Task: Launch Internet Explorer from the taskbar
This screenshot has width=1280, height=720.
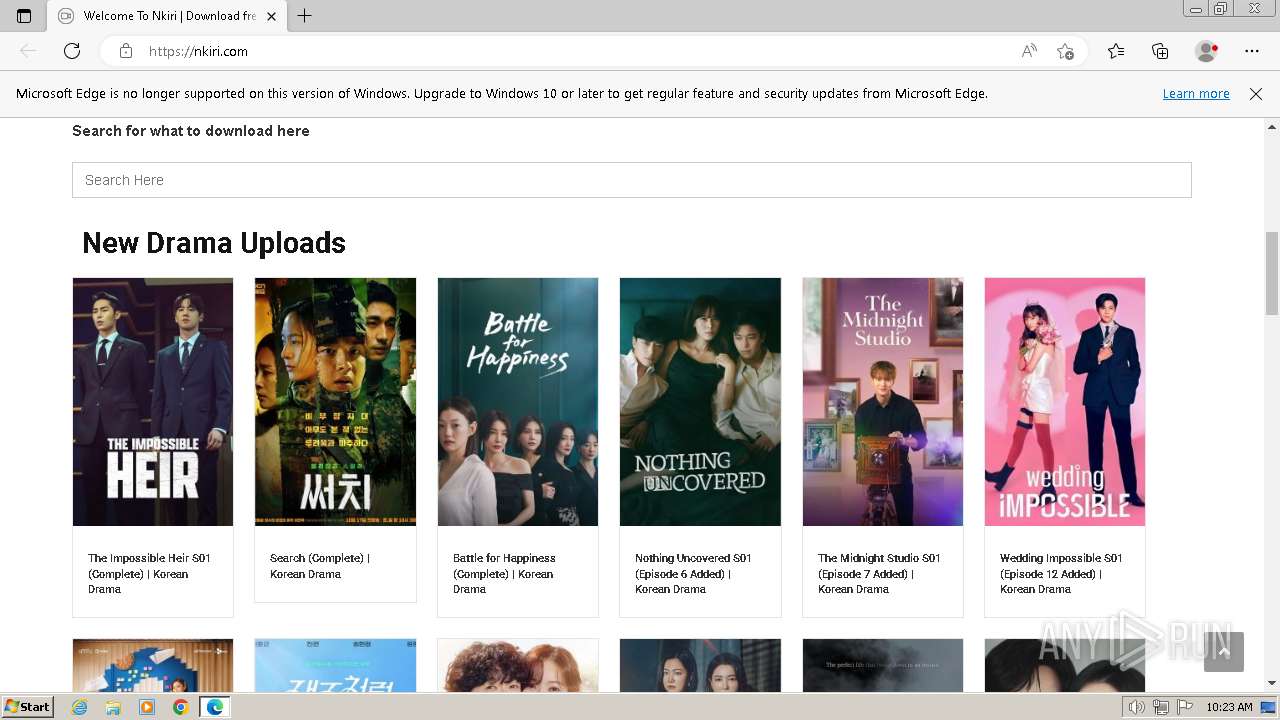Action: coord(80,707)
